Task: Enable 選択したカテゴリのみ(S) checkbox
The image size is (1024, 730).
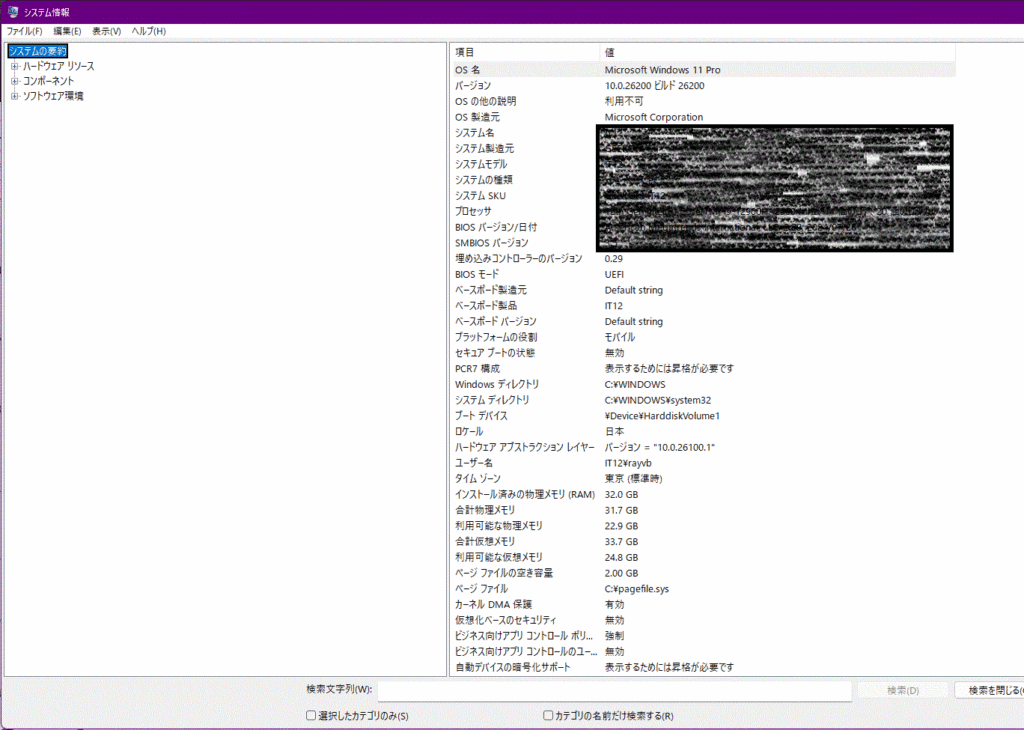Action: click(311, 715)
